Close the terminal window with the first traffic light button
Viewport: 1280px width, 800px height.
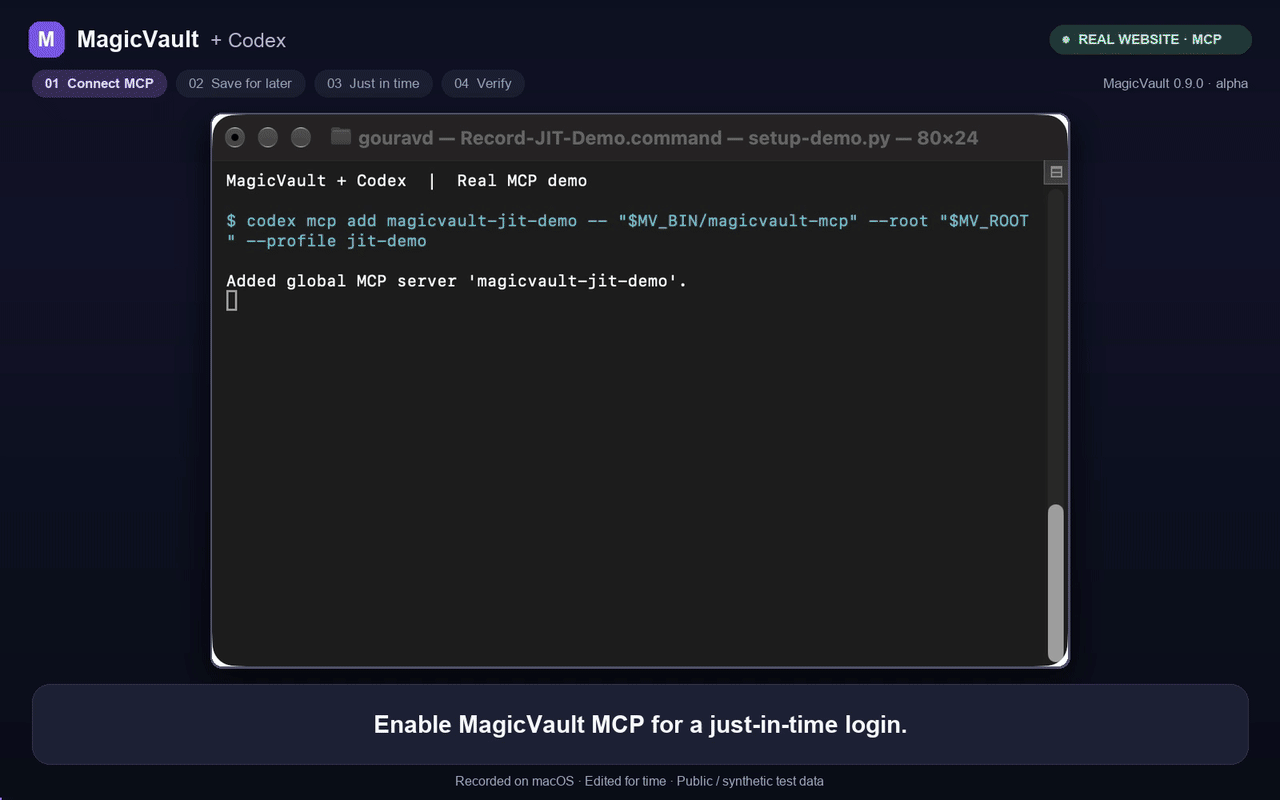235,138
